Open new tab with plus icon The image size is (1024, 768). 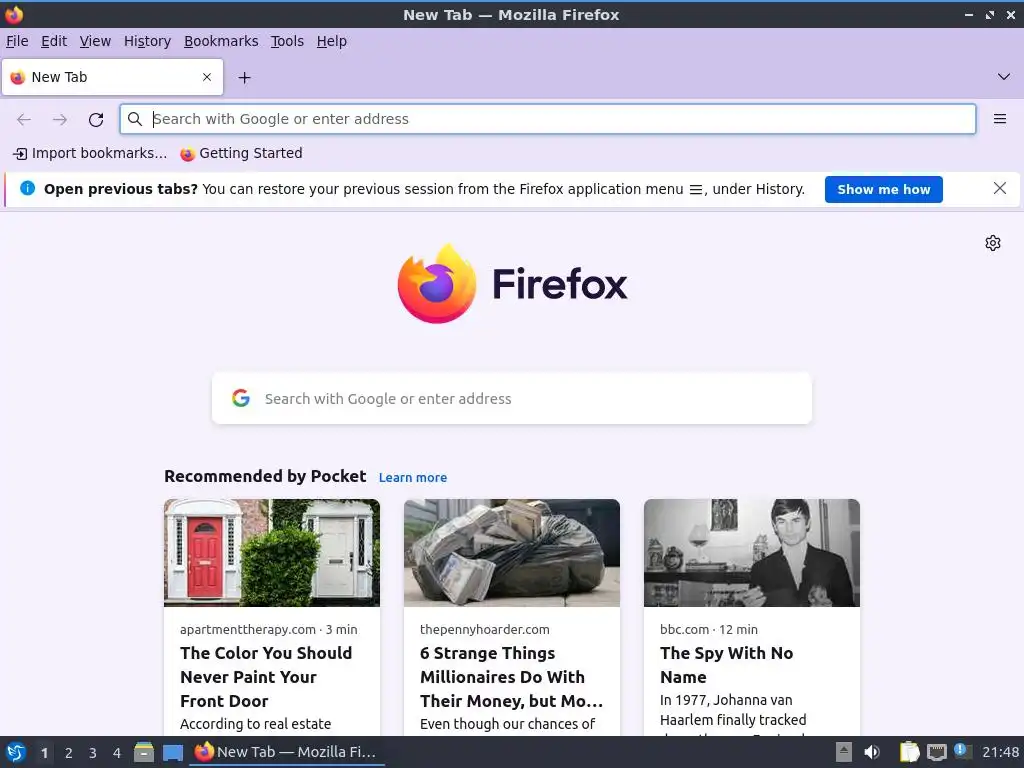(x=244, y=78)
